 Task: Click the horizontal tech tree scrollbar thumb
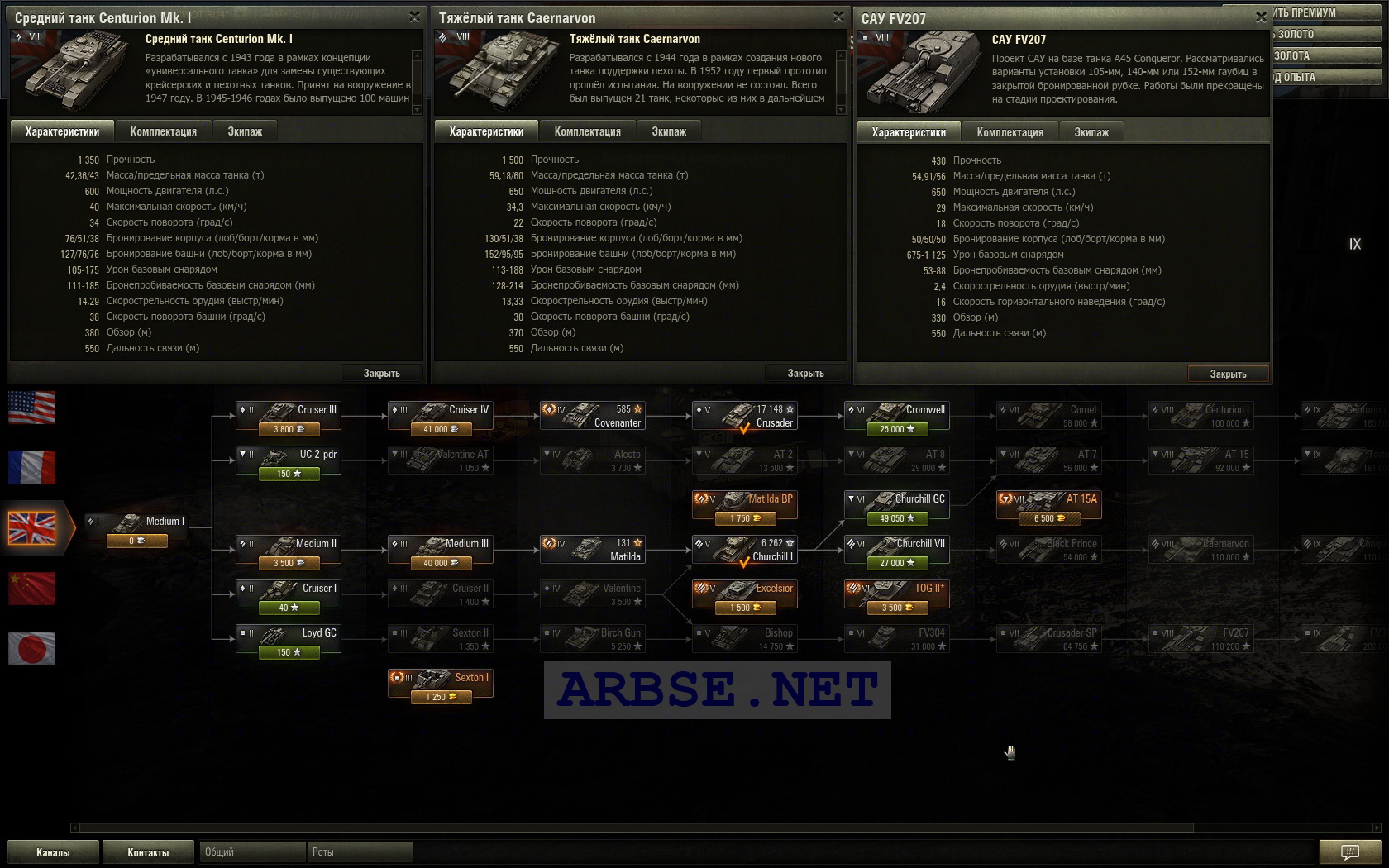coord(637,827)
